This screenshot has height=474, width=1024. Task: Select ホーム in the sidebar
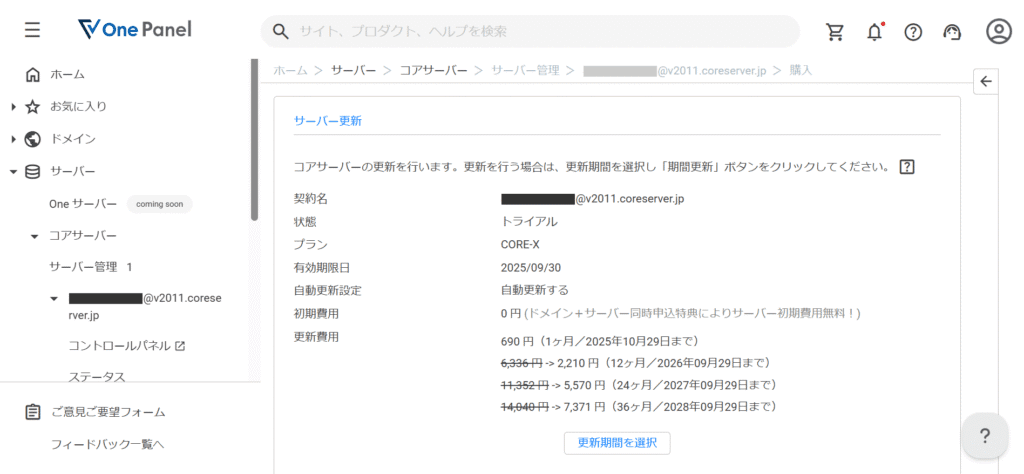(x=67, y=74)
